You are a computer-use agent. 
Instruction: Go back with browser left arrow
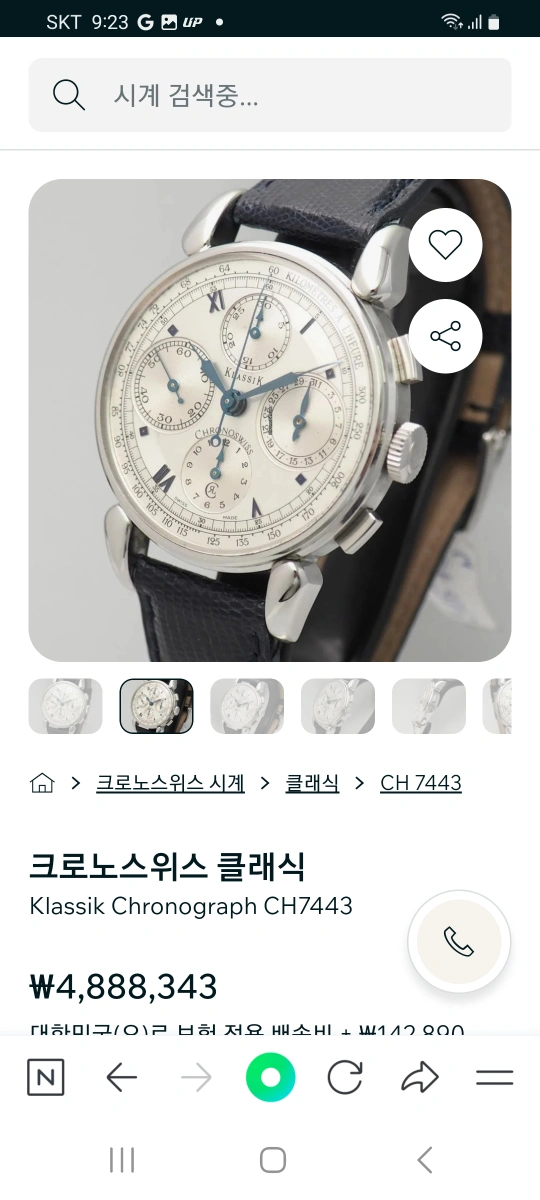click(121, 1077)
